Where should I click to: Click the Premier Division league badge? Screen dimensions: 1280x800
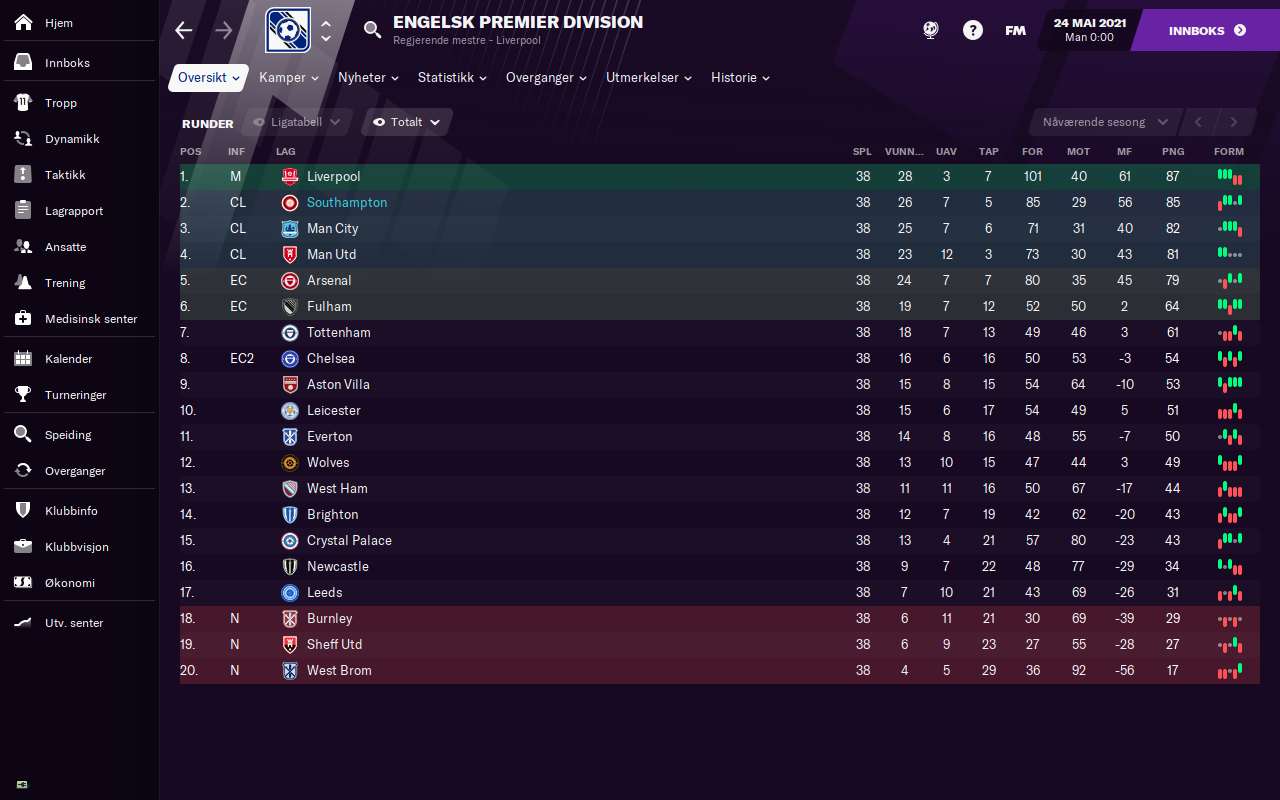pos(288,30)
